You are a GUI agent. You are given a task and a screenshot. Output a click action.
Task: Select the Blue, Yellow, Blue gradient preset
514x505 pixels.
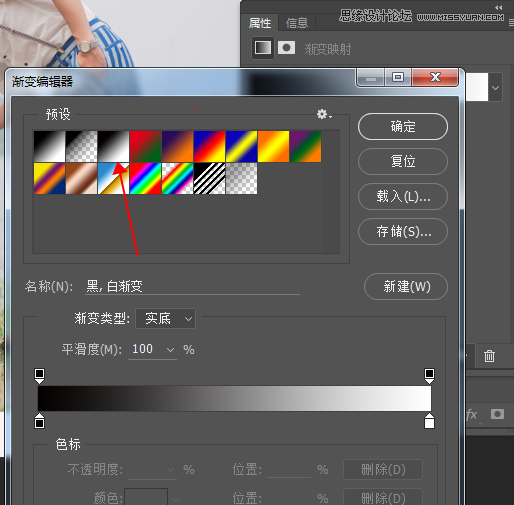tap(241, 146)
